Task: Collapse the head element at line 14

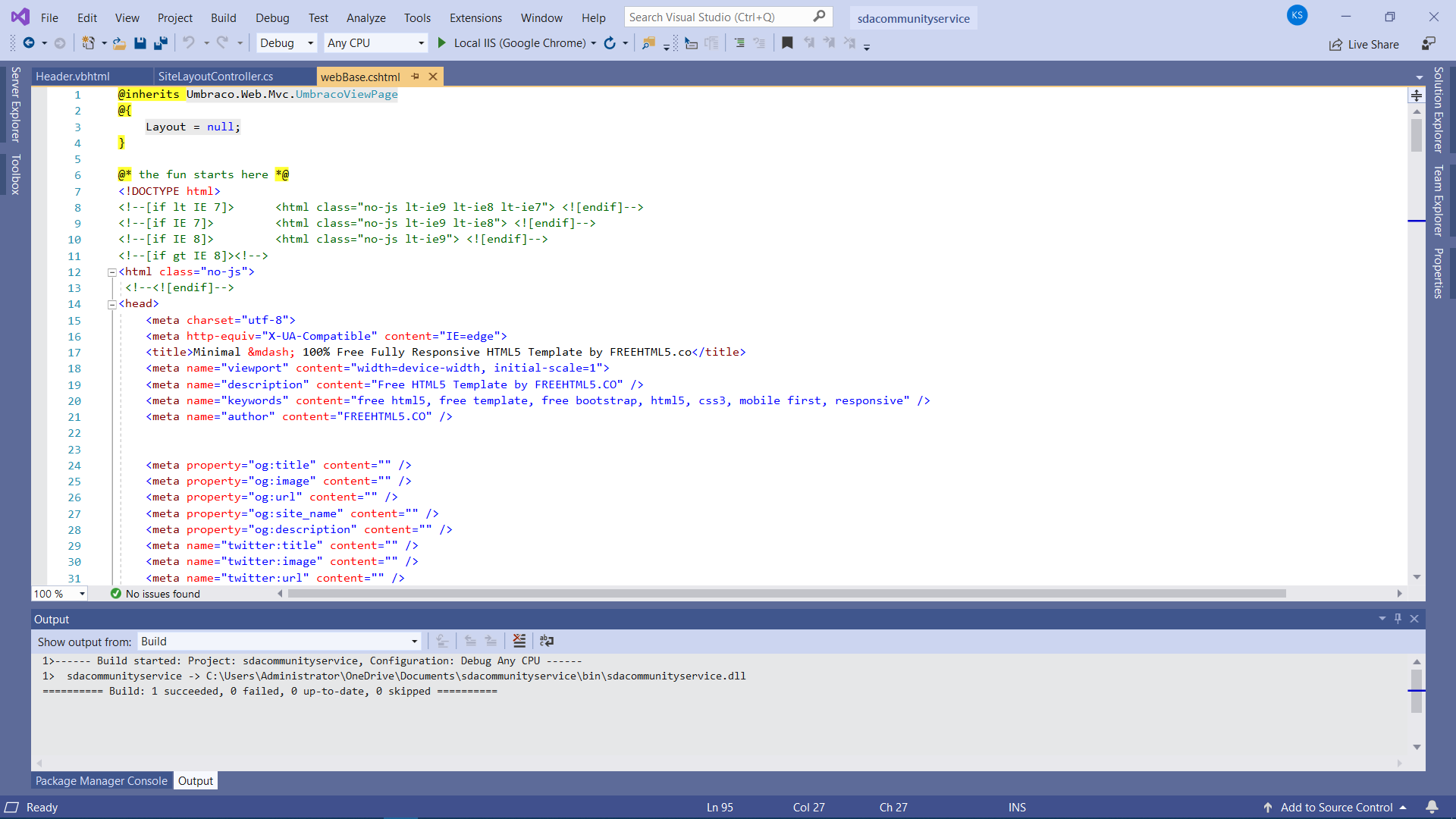Action: pos(112,304)
